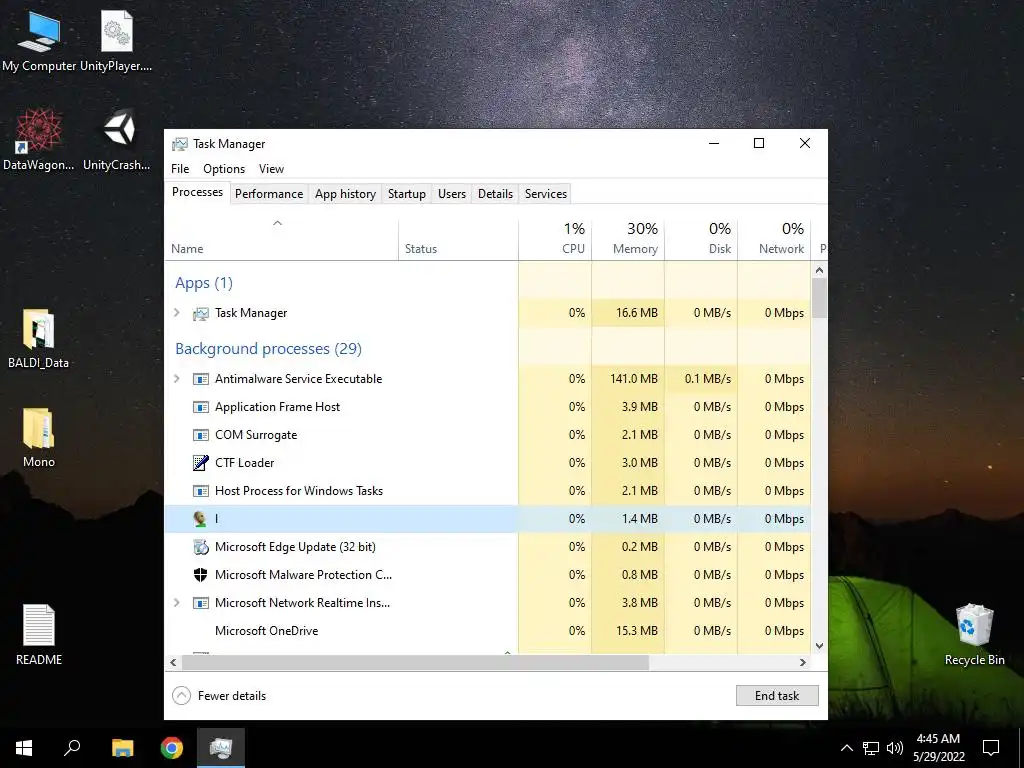This screenshot has height=768, width=1024.
Task: Launch Google Chrome from taskbar
Action: coord(172,748)
